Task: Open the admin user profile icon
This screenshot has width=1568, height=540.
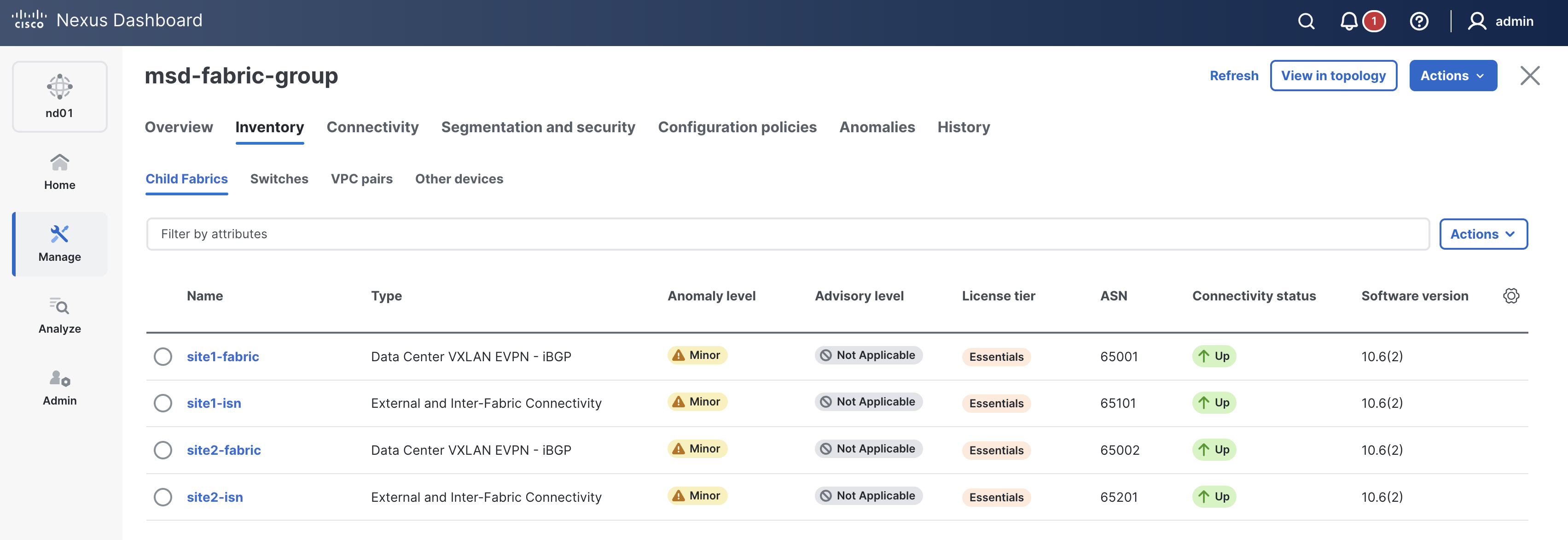Action: [1477, 21]
